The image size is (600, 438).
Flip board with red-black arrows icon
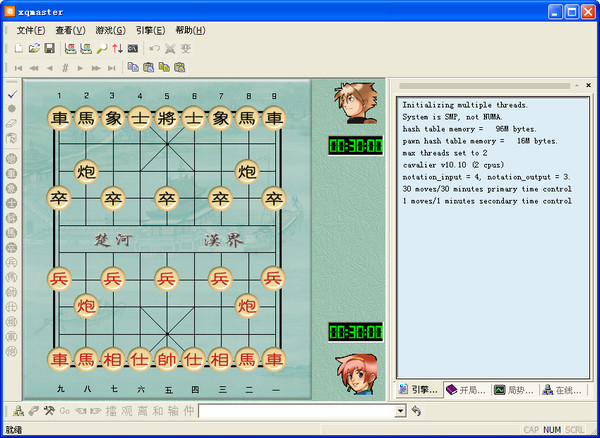pyautogui.click(x=117, y=48)
